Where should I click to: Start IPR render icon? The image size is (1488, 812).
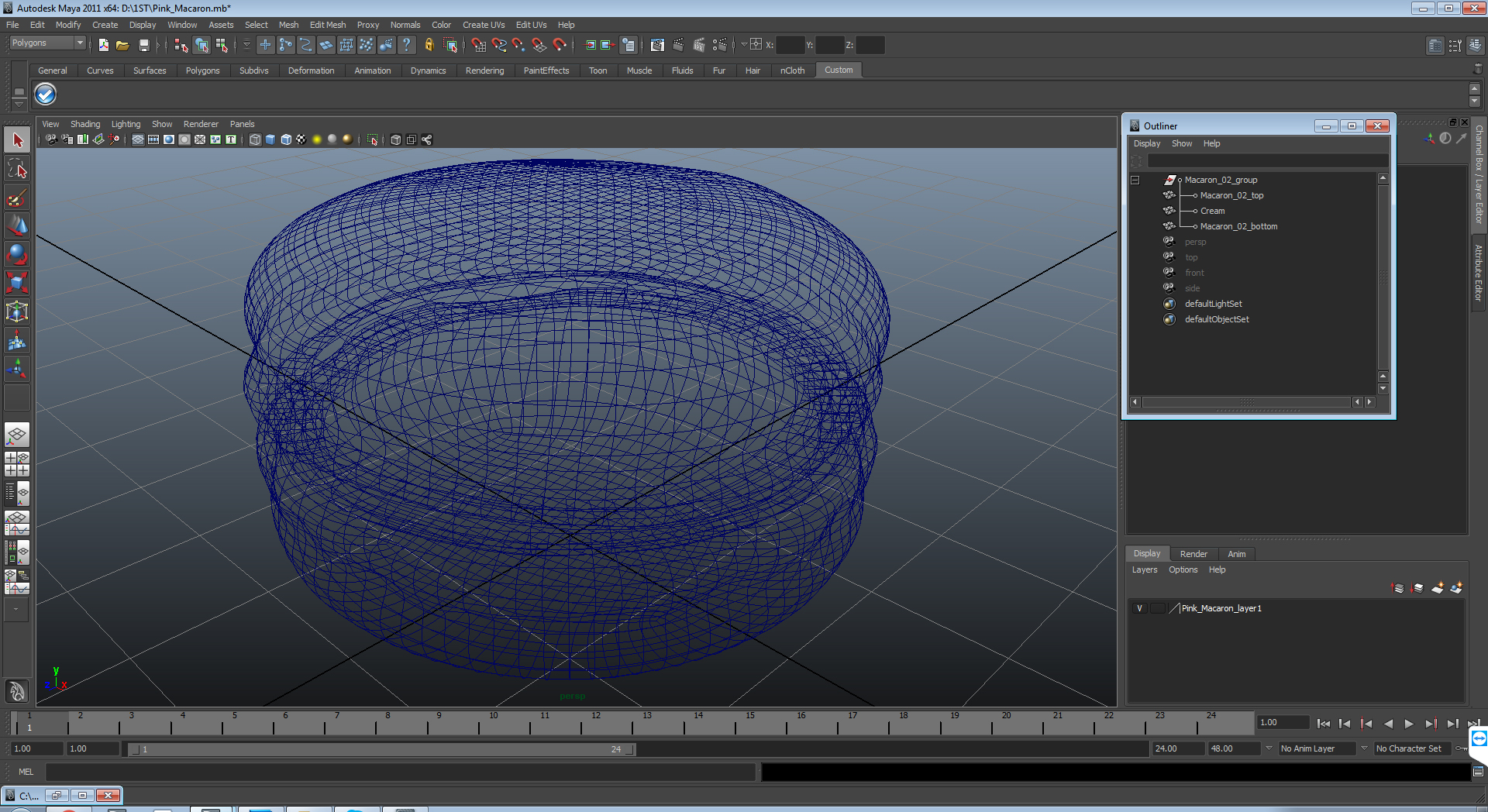pyautogui.click(x=699, y=46)
